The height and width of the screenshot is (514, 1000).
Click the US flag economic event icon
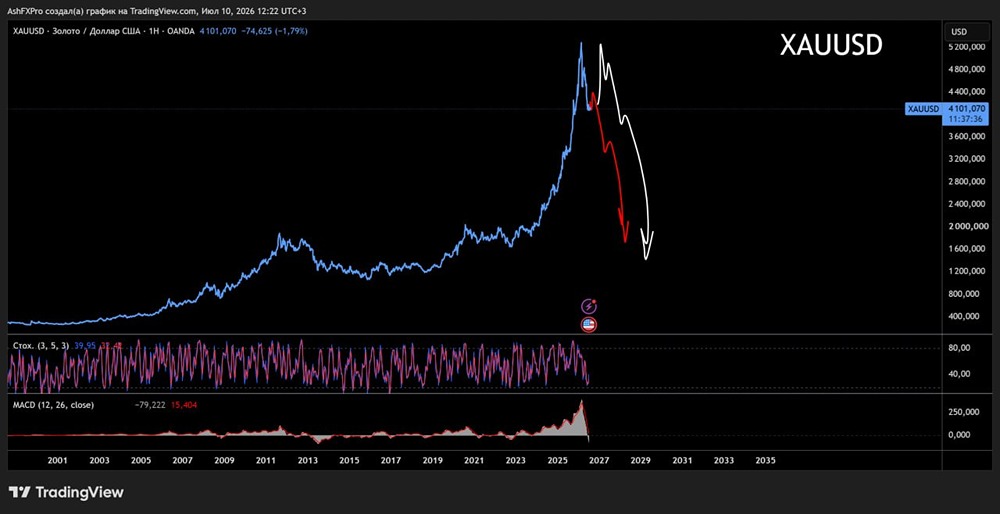tap(589, 325)
